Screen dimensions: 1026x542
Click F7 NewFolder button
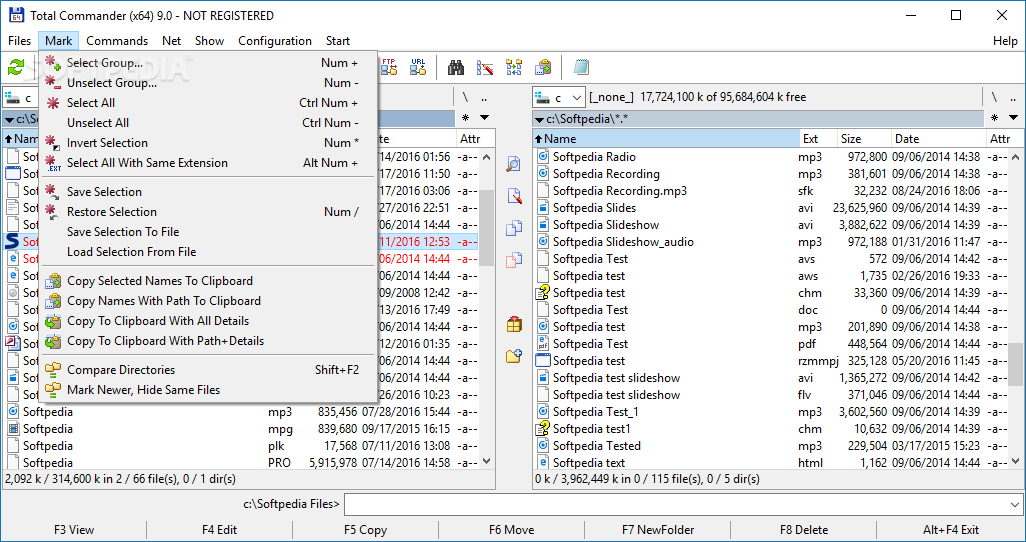[x=658, y=530]
